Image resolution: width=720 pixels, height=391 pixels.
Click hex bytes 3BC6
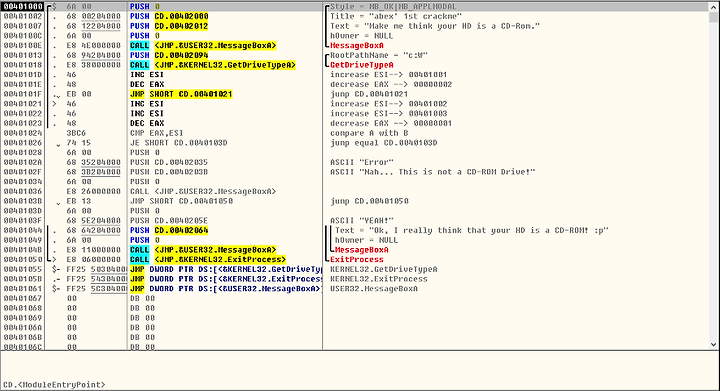click(x=76, y=133)
